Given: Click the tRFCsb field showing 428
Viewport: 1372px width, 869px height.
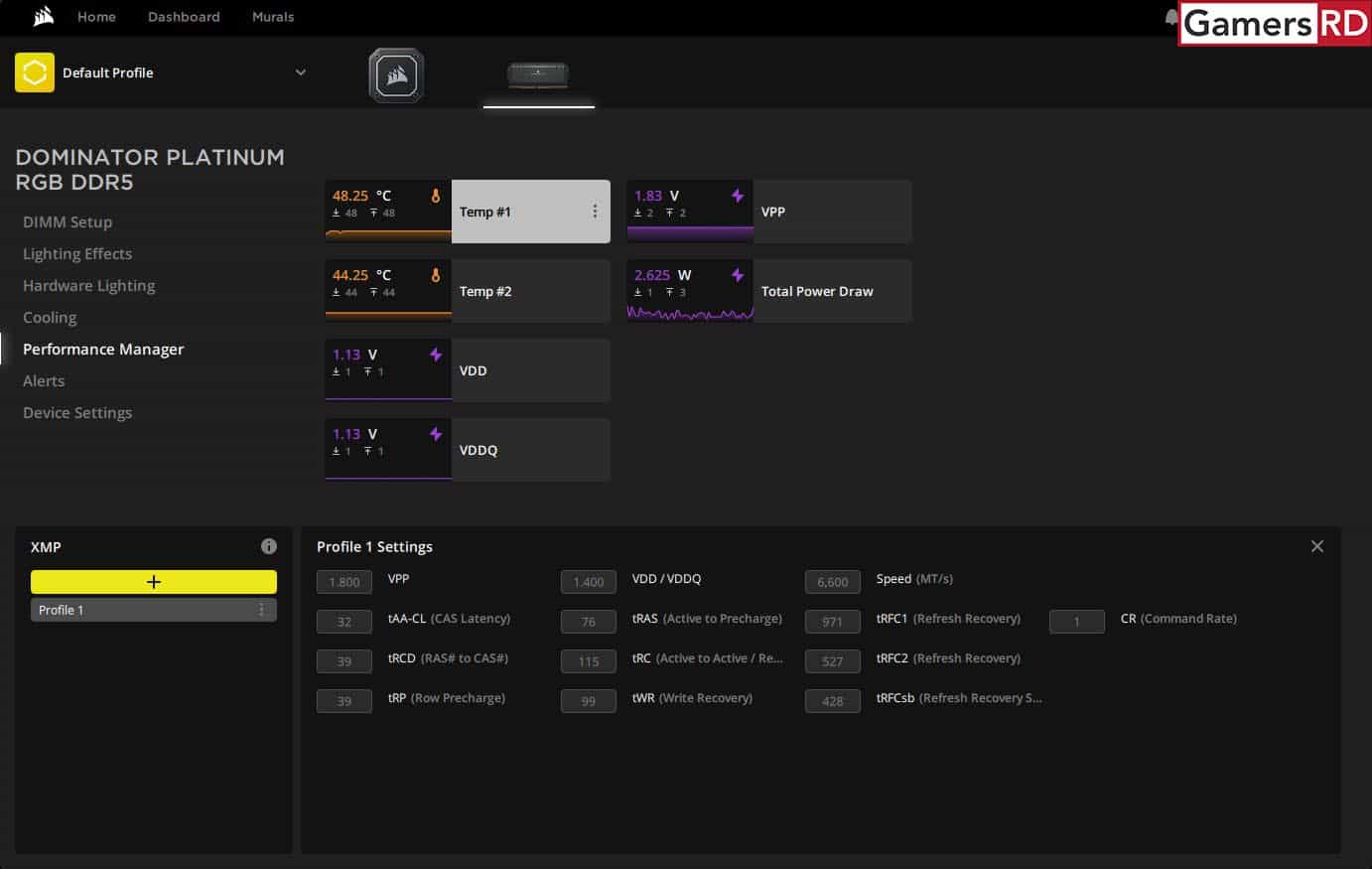Looking at the screenshot, I should point(833,701).
